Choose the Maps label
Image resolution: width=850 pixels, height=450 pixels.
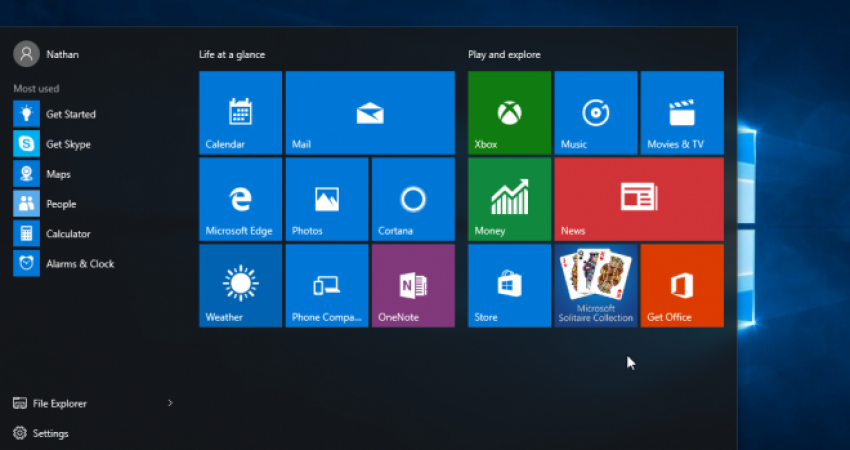[x=59, y=174]
